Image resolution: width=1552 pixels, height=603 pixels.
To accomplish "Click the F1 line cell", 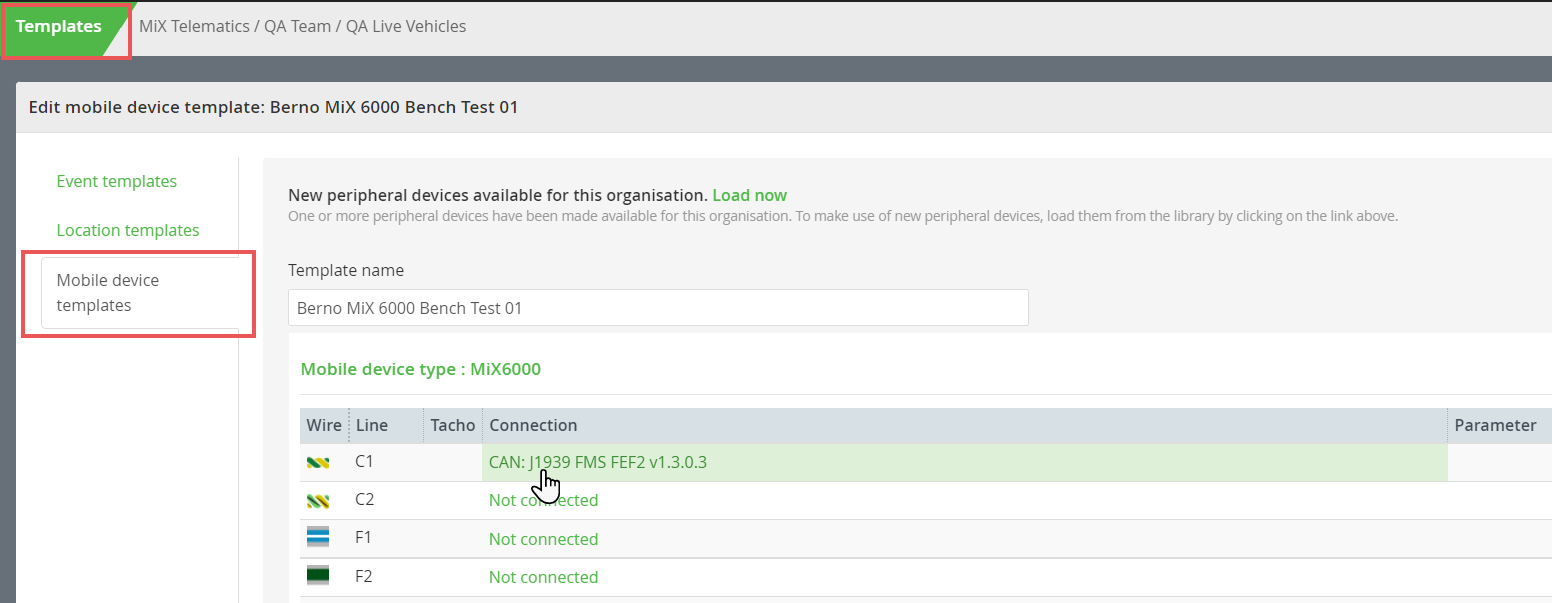I will click(386, 538).
